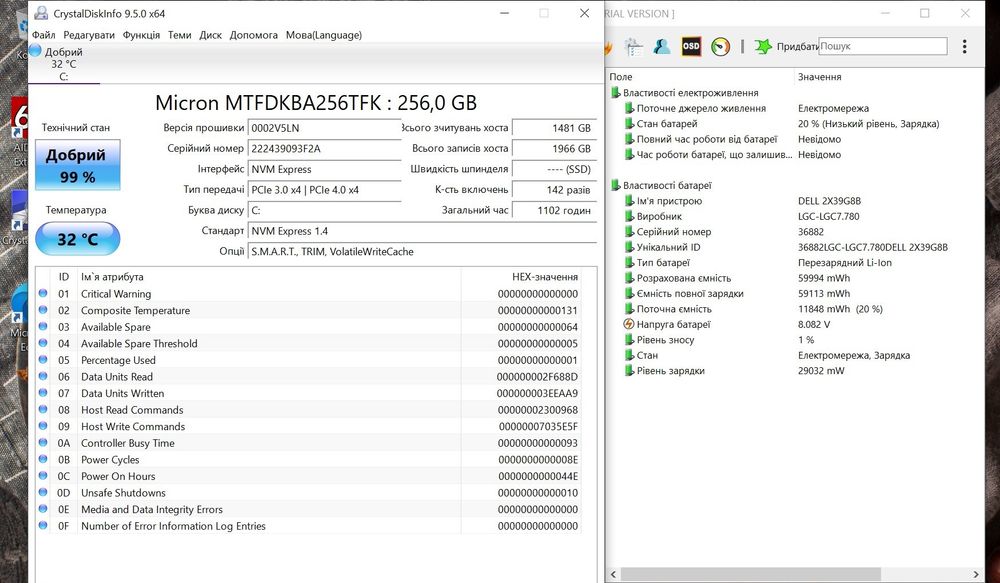
Task: Click the serial number field 222439093F2A
Action: [x=325, y=149]
